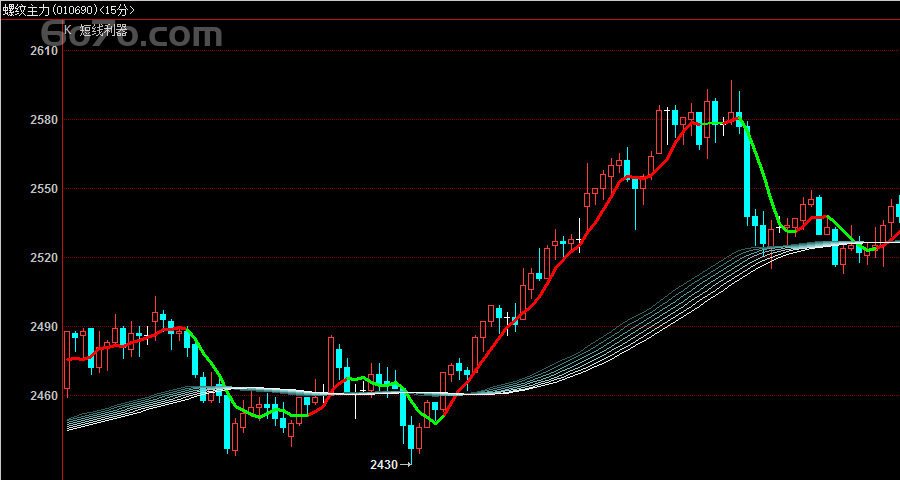
Task: Click the 2520 price axis label
Action: click(x=44, y=258)
